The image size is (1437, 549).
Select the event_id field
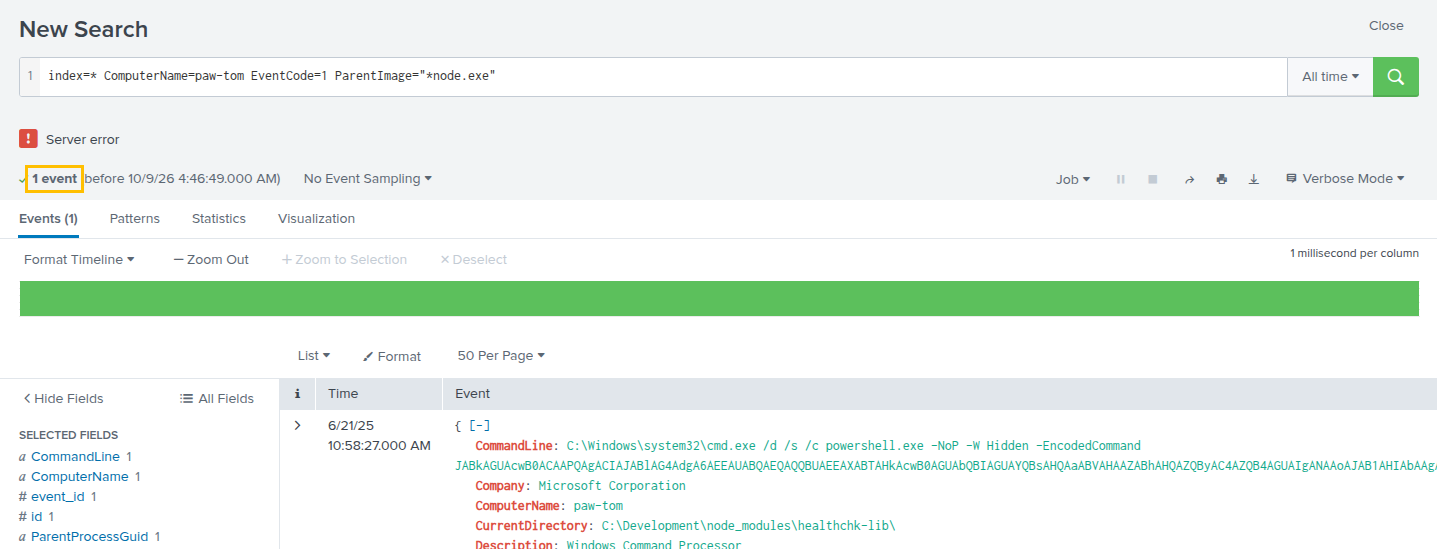(x=59, y=496)
